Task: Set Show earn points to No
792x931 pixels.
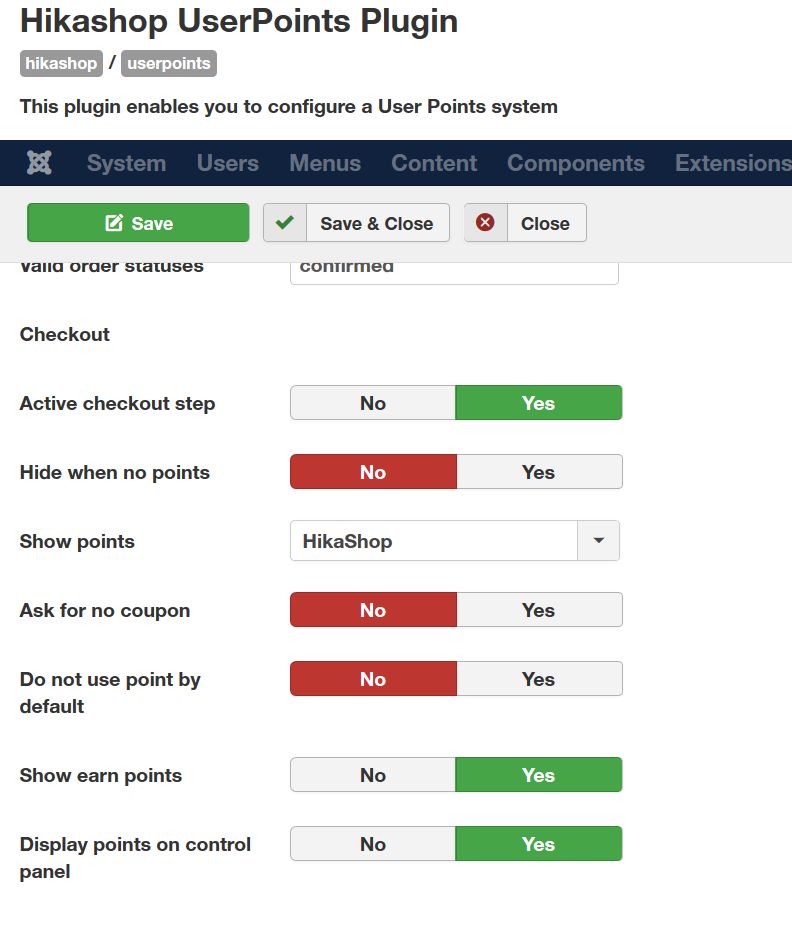Action: 373,775
